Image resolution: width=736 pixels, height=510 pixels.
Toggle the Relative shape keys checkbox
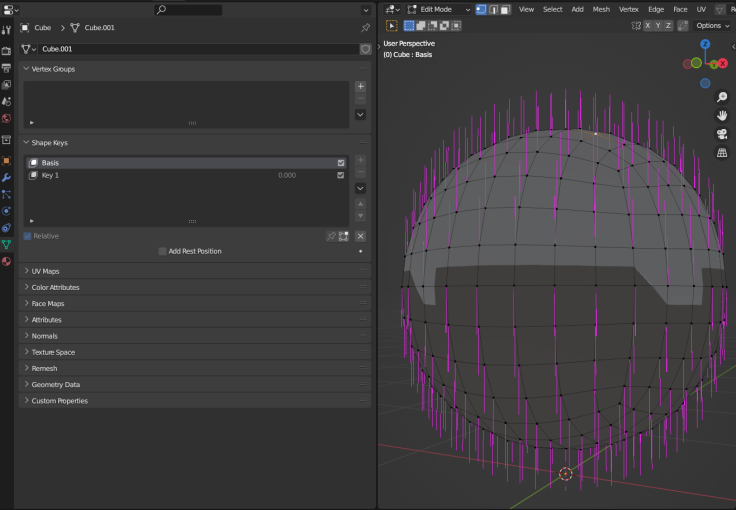coord(27,236)
